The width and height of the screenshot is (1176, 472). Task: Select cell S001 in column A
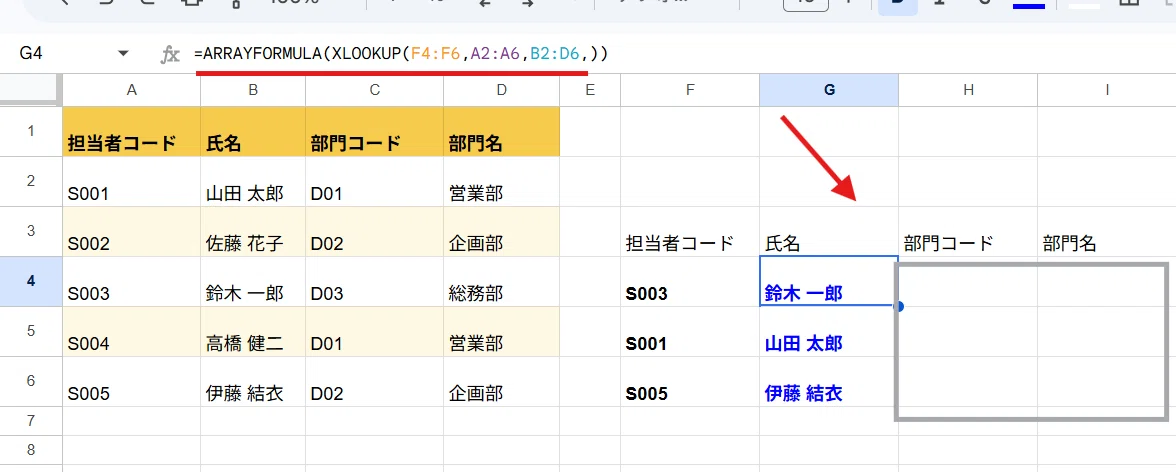coord(131,182)
